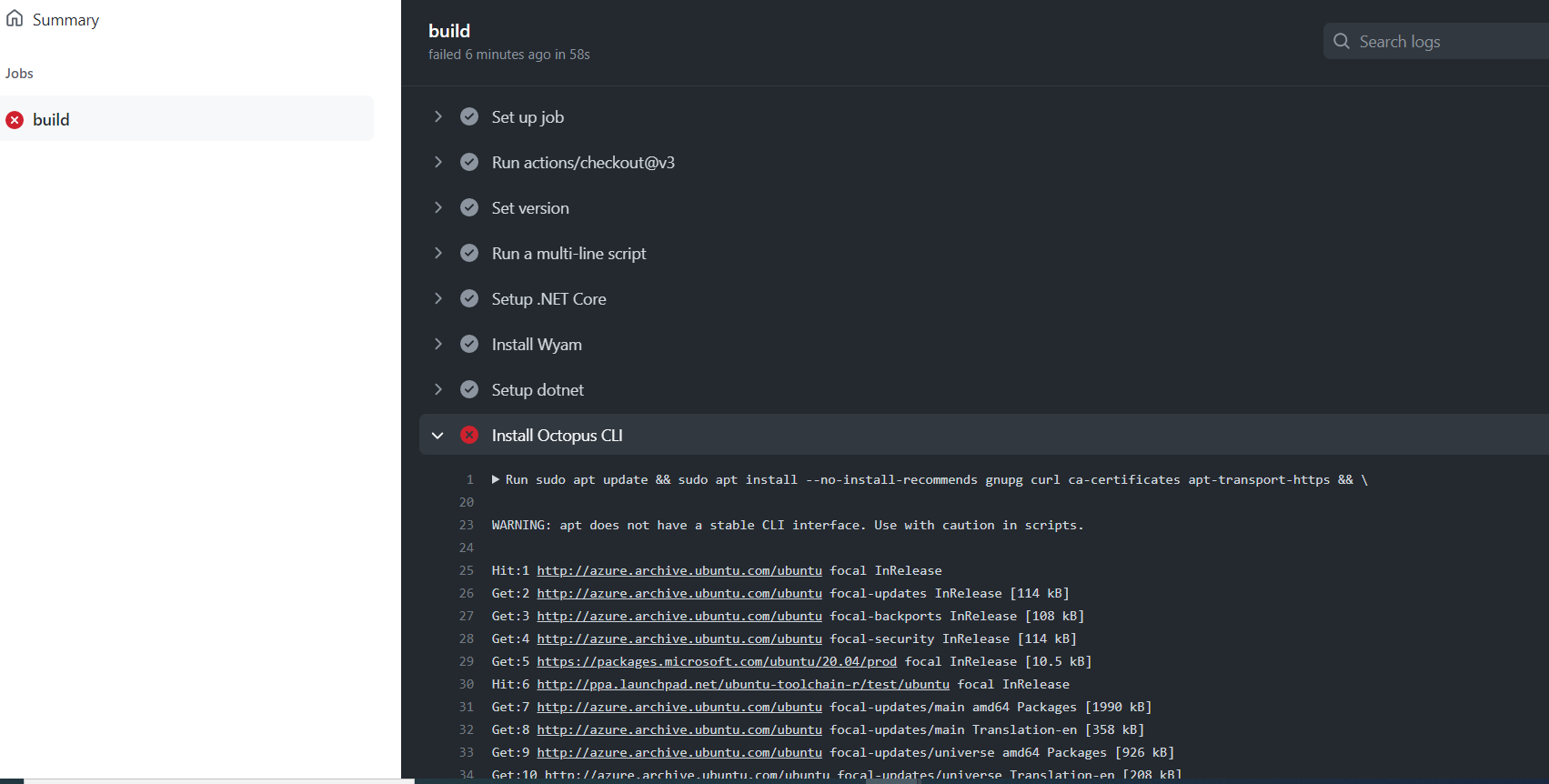
Task: Click the Summary home icon
Action: point(15,18)
